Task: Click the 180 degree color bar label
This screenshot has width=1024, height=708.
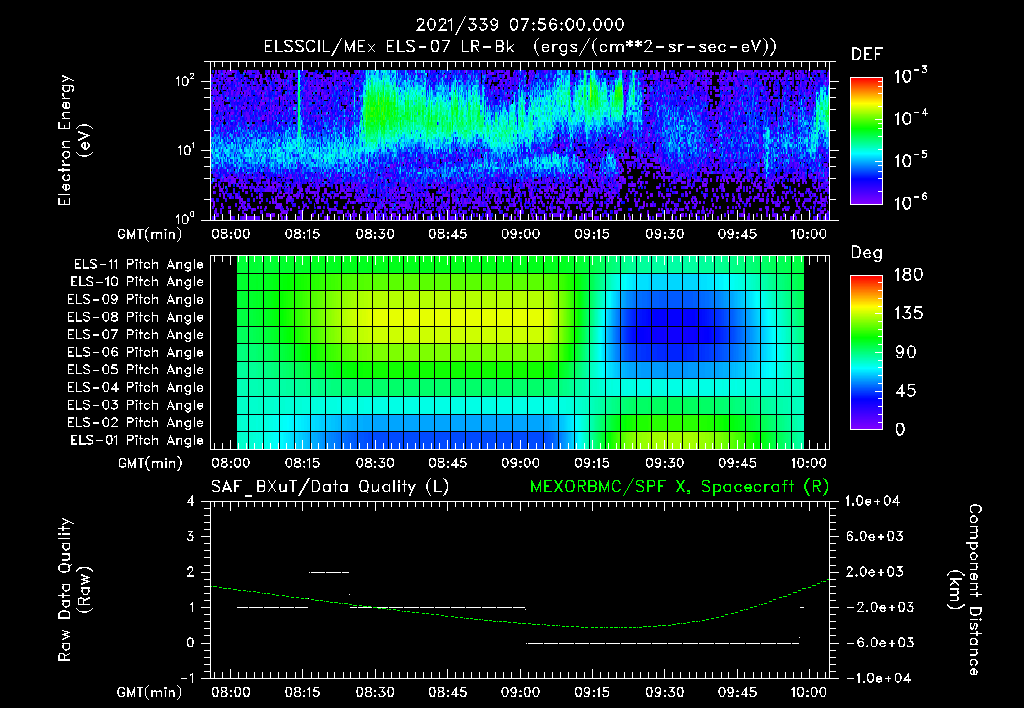Action: coord(908,274)
